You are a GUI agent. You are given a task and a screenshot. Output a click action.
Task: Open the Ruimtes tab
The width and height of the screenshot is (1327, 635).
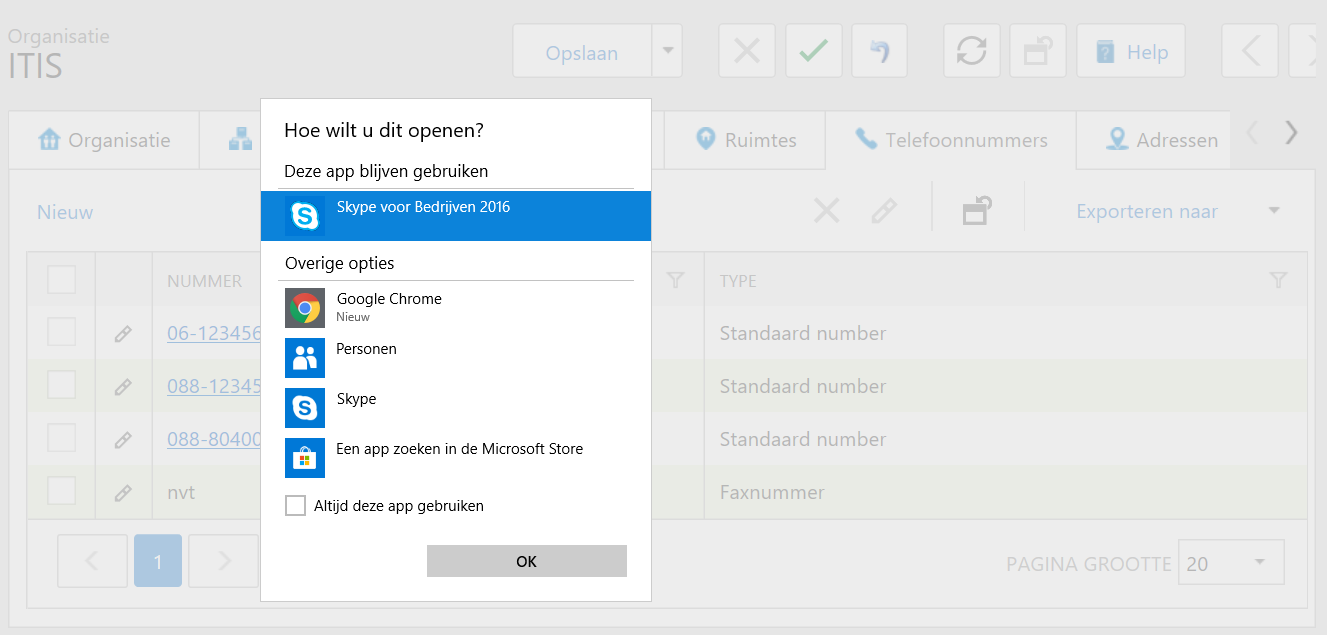[x=746, y=140]
